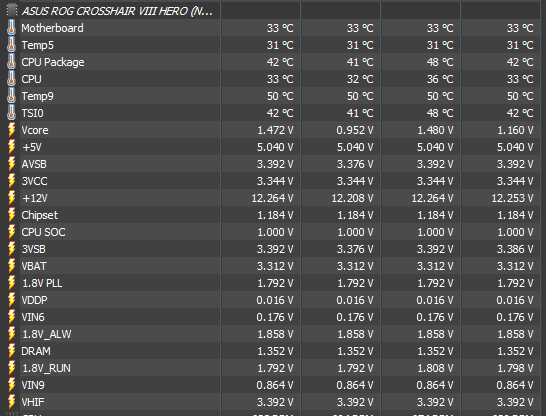Select the Temp9 sensor label
This screenshot has height=416, width=546.
(x=38, y=96)
